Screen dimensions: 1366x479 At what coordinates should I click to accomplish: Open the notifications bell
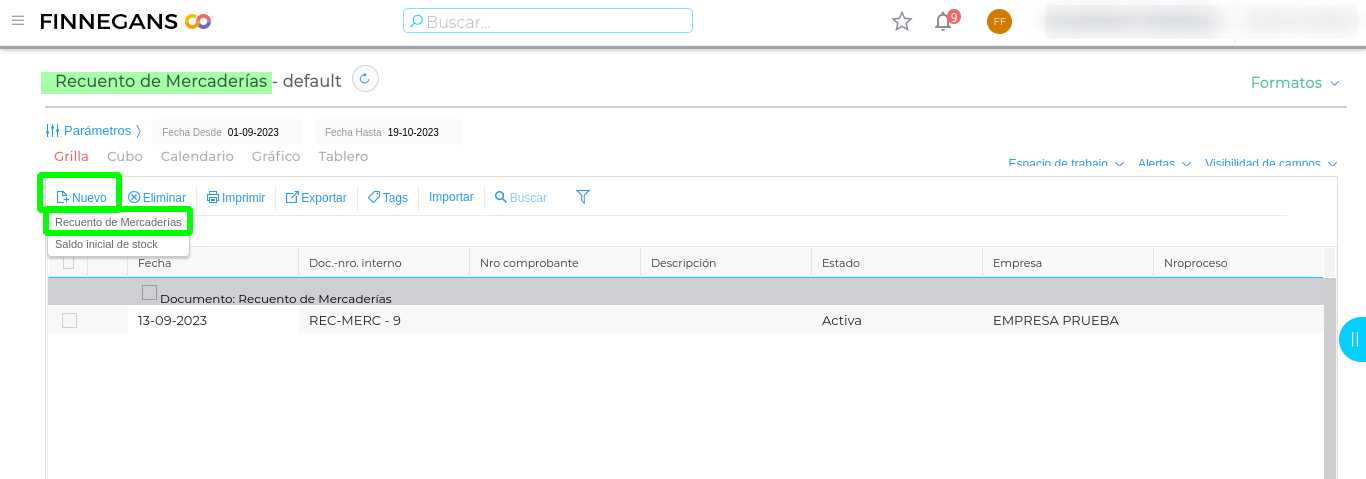coord(943,21)
